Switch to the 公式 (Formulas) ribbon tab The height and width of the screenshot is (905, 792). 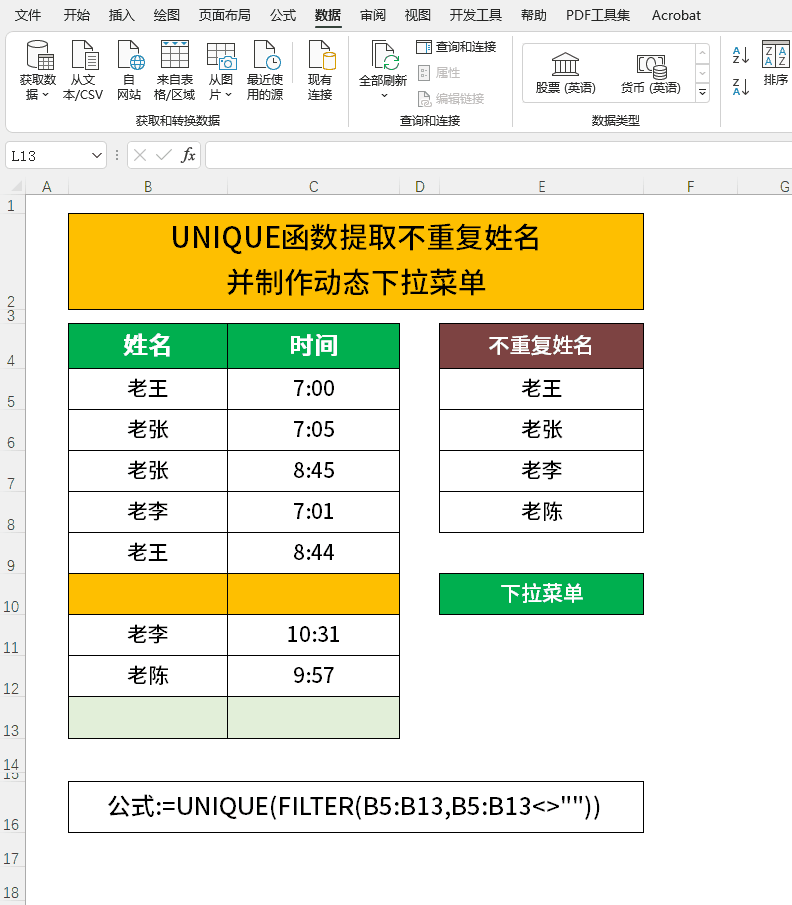283,15
